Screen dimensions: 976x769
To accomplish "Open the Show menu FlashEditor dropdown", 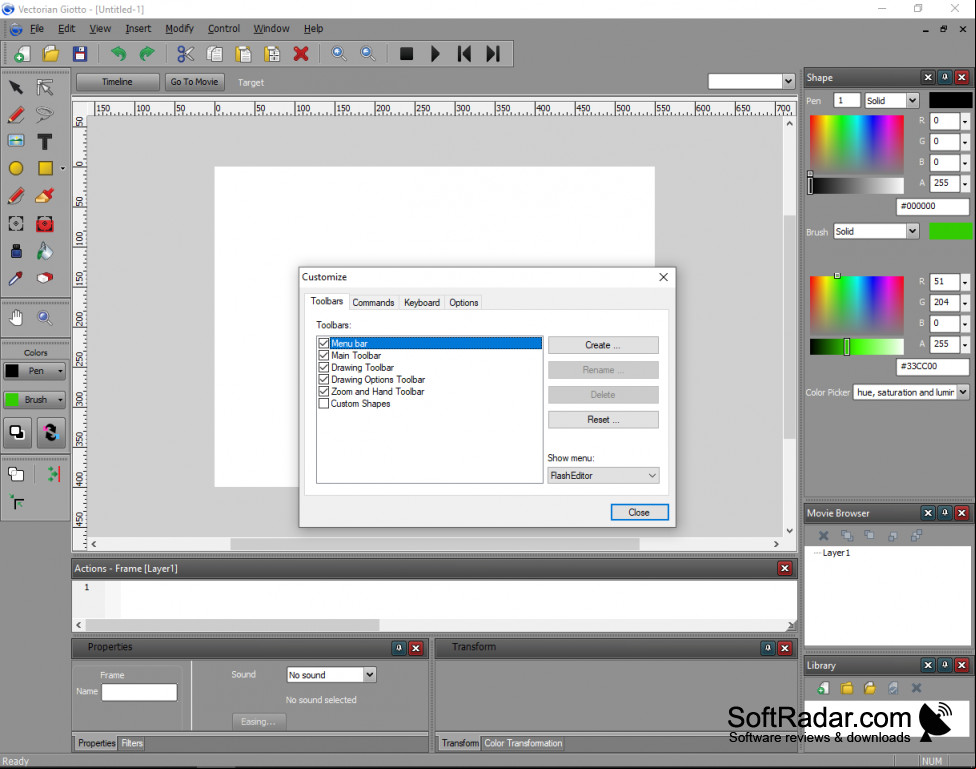I will pos(603,476).
